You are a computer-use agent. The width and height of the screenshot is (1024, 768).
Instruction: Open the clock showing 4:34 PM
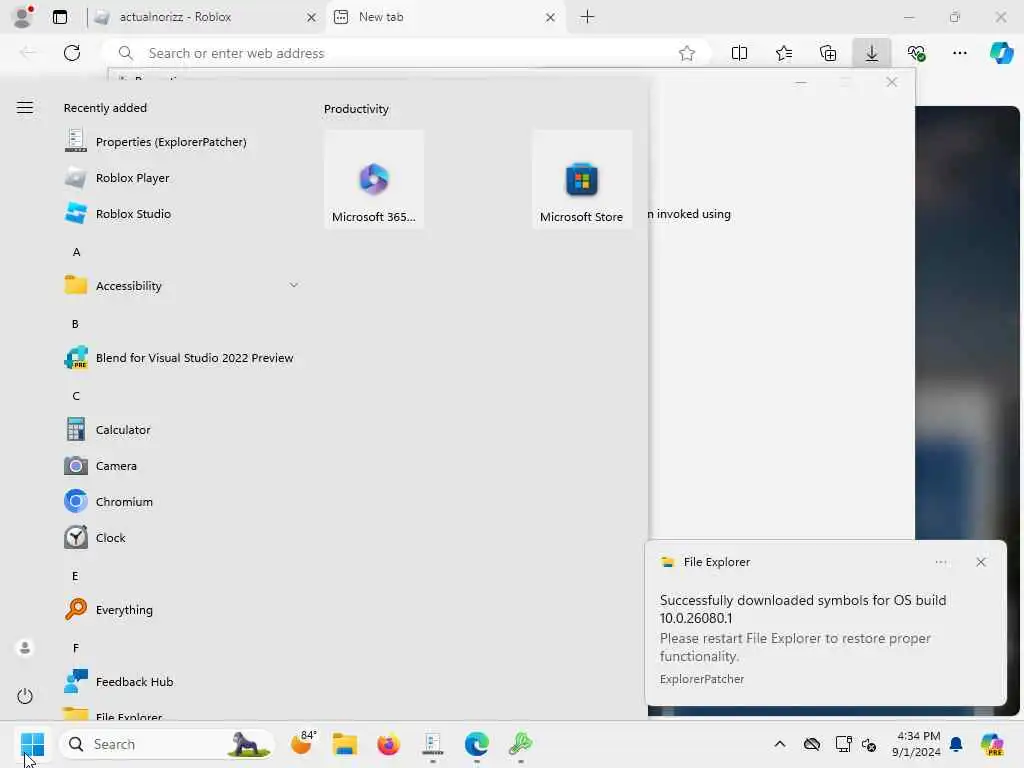point(917,744)
